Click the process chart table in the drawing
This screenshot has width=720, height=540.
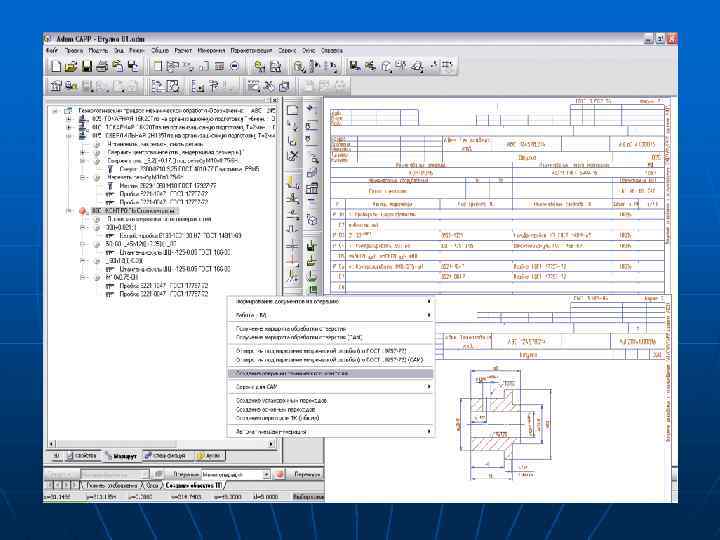tap(497, 246)
